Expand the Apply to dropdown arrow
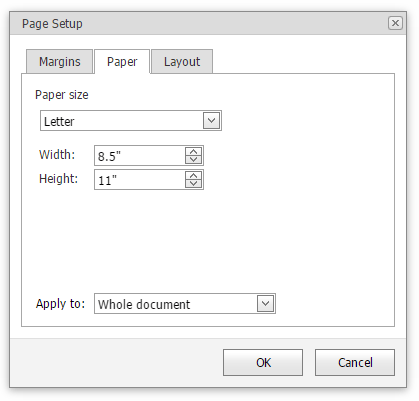419x401 pixels. (x=265, y=304)
